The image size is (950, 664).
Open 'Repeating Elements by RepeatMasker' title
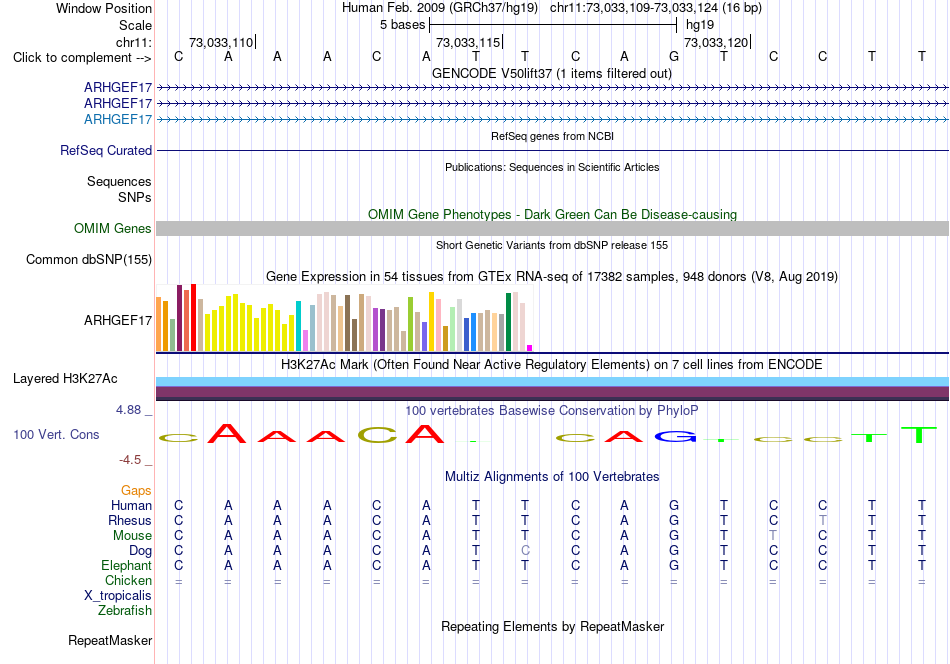click(x=552, y=626)
